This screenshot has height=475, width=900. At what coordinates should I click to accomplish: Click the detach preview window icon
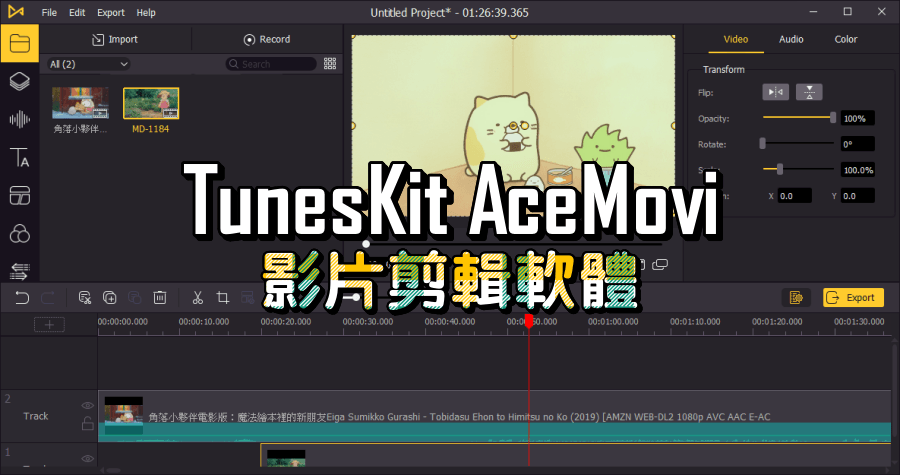pos(660,264)
